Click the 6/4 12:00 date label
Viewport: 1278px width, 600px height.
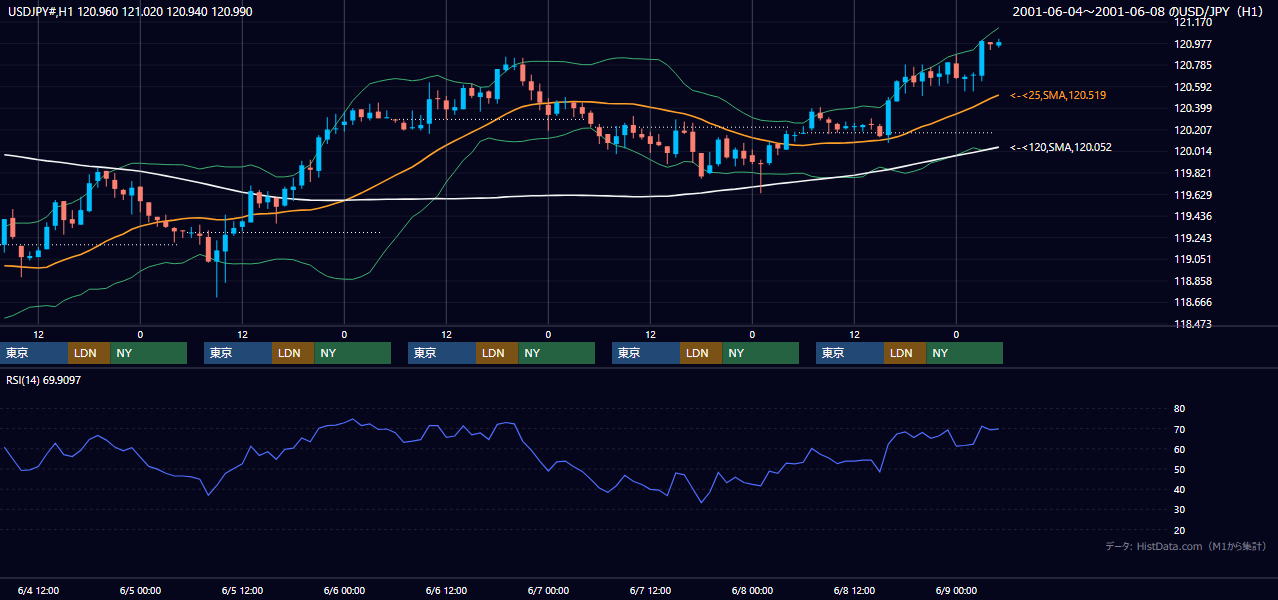click(38, 590)
